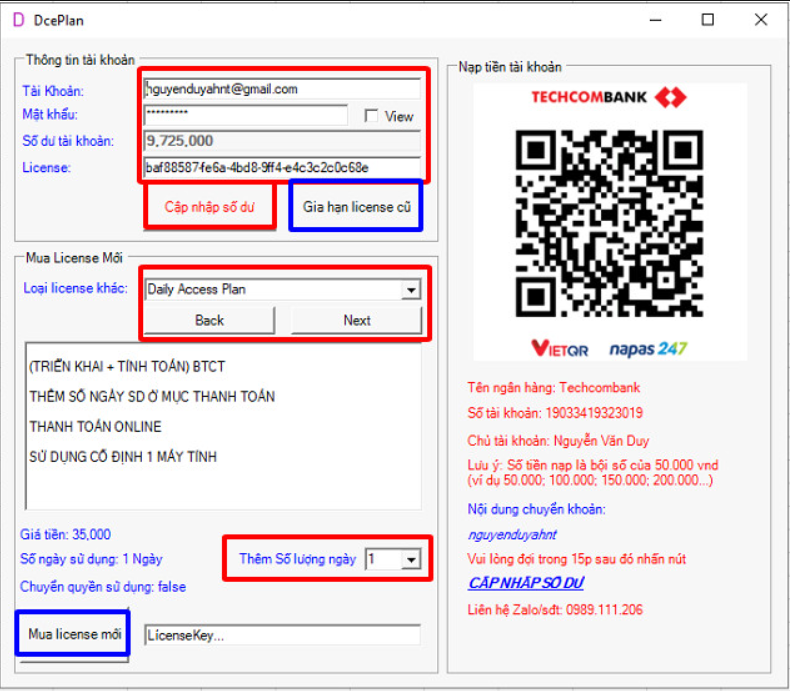This screenshot has width=790, height=691.
Task: Click the LicenseKey... input field
Action: [x=282, y=636]
